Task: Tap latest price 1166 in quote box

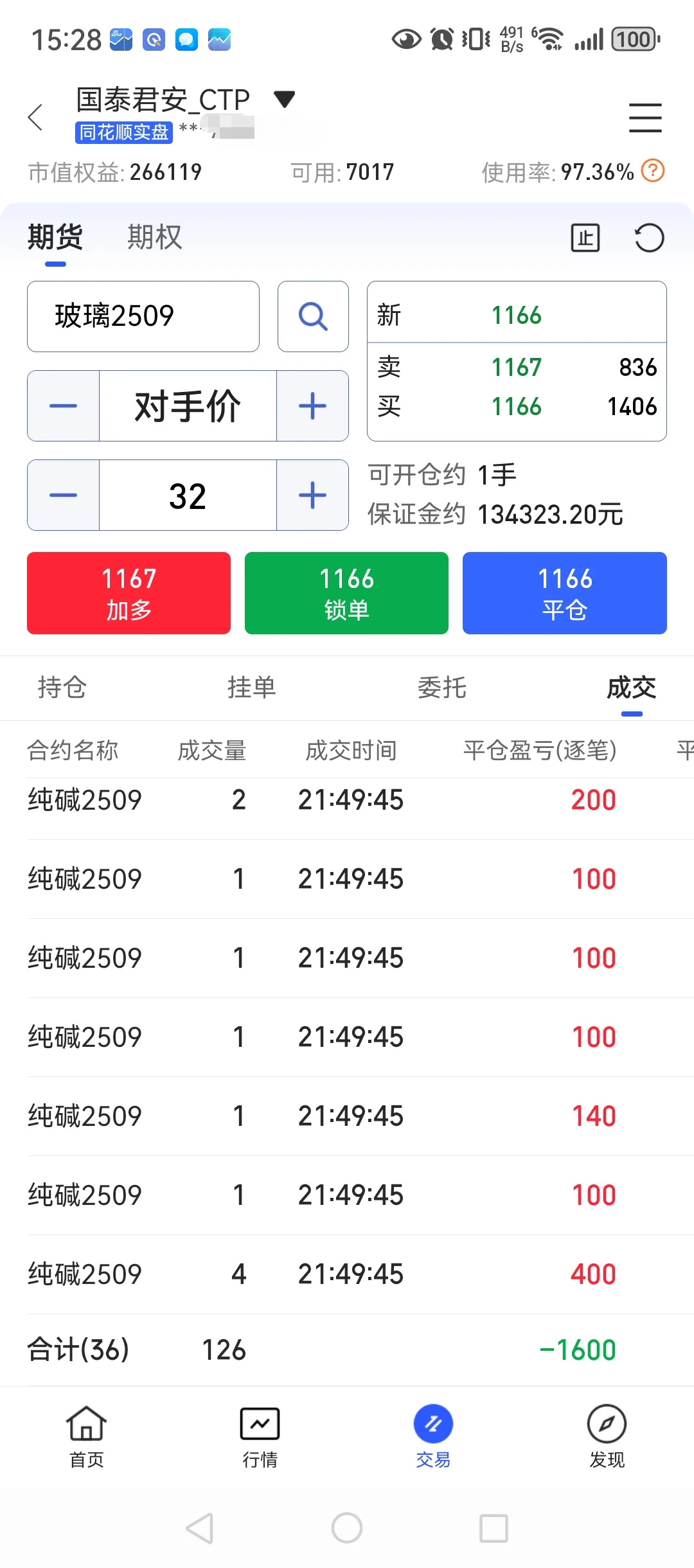Action: pyautogui.click(x=517, y=316)
